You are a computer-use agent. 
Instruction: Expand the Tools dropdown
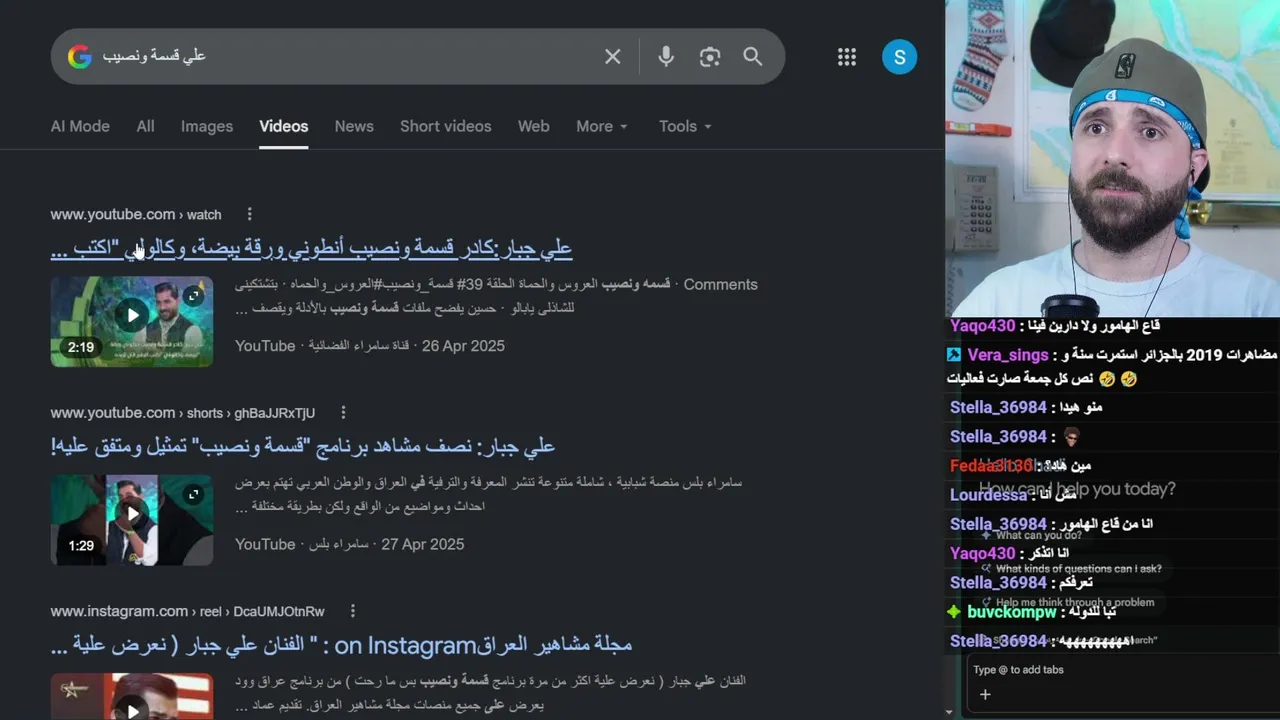685,126
